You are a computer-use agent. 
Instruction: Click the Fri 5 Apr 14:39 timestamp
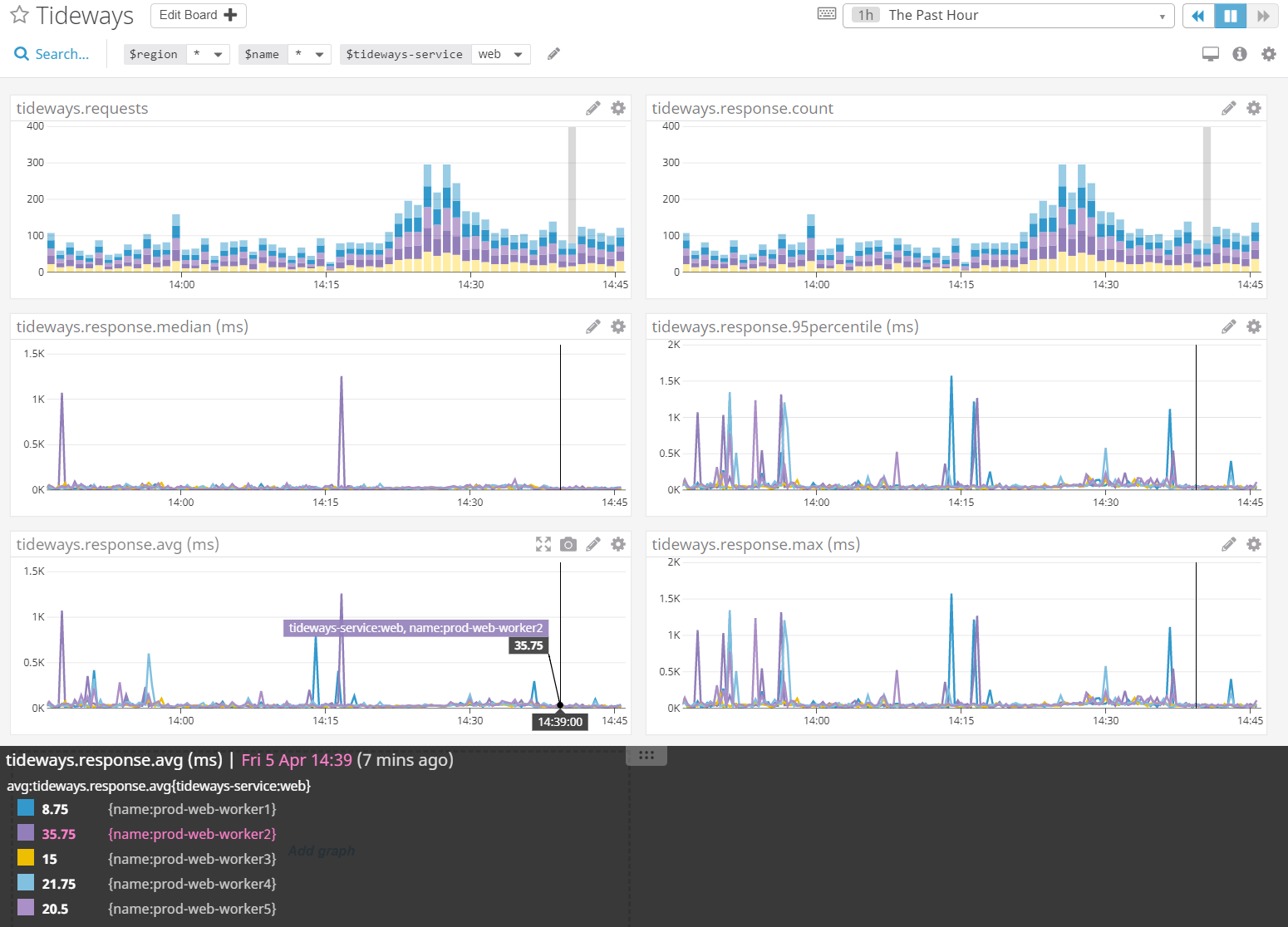297,760
